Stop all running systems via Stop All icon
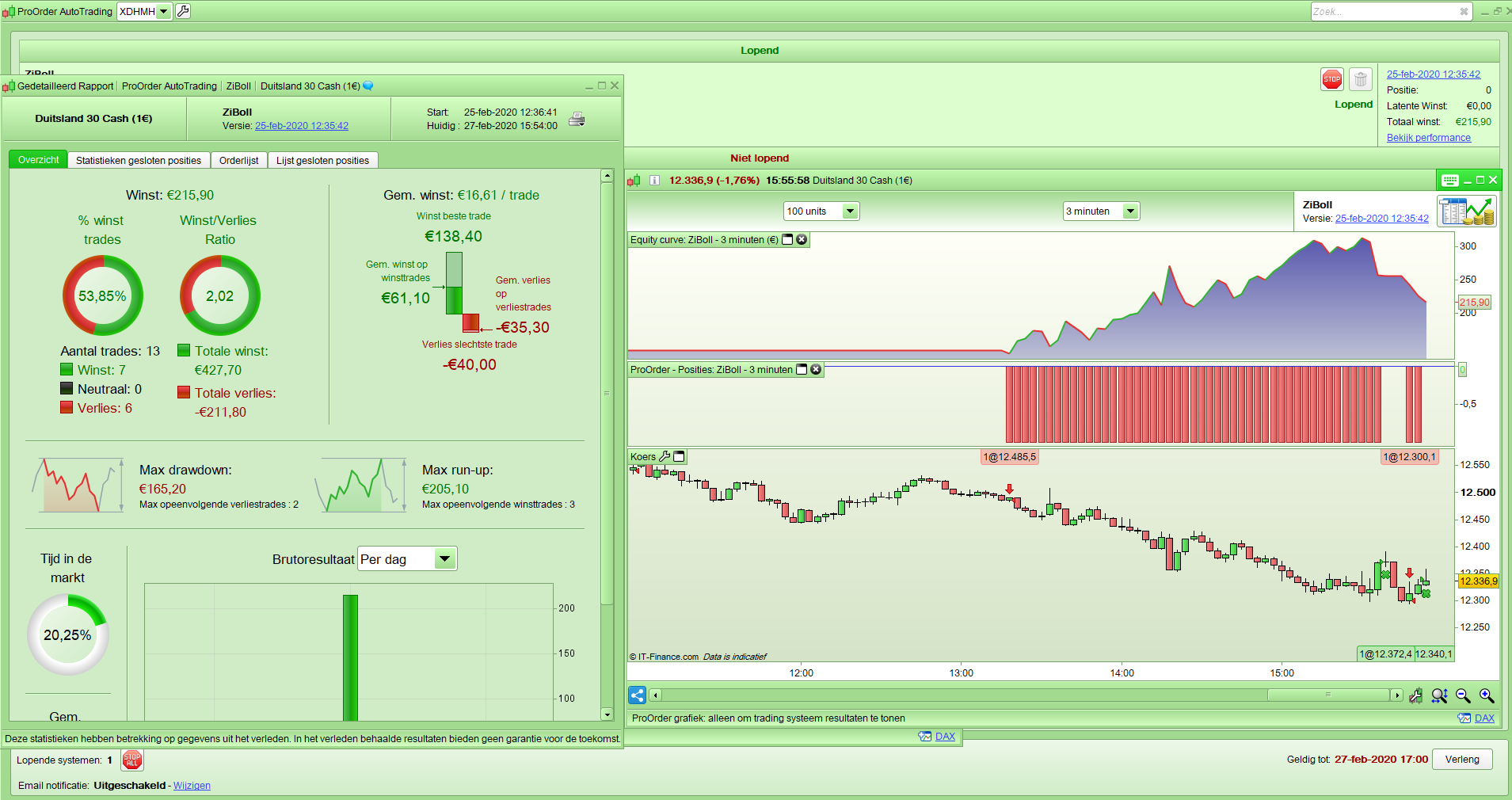 (132, 760)
